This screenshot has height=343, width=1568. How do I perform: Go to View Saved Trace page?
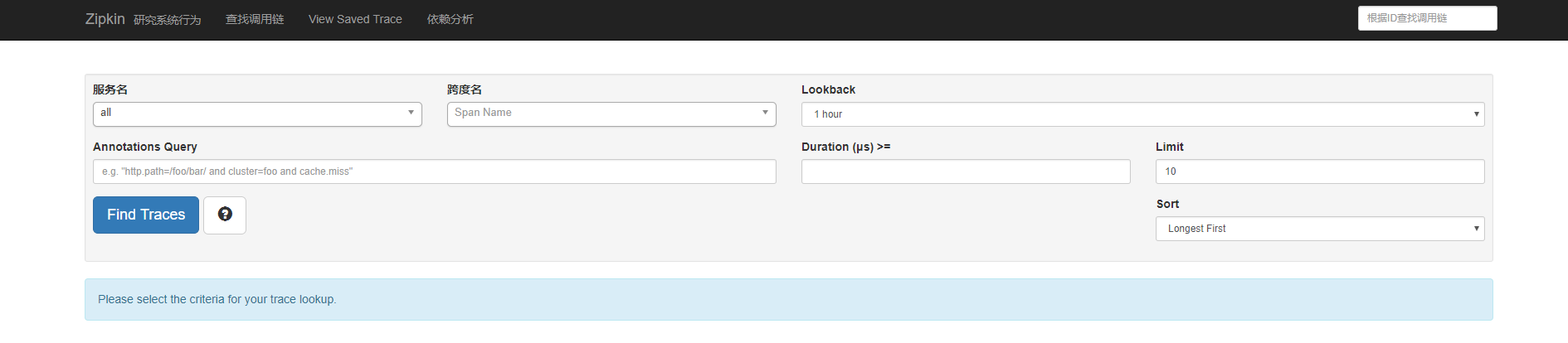pos(355,19)
